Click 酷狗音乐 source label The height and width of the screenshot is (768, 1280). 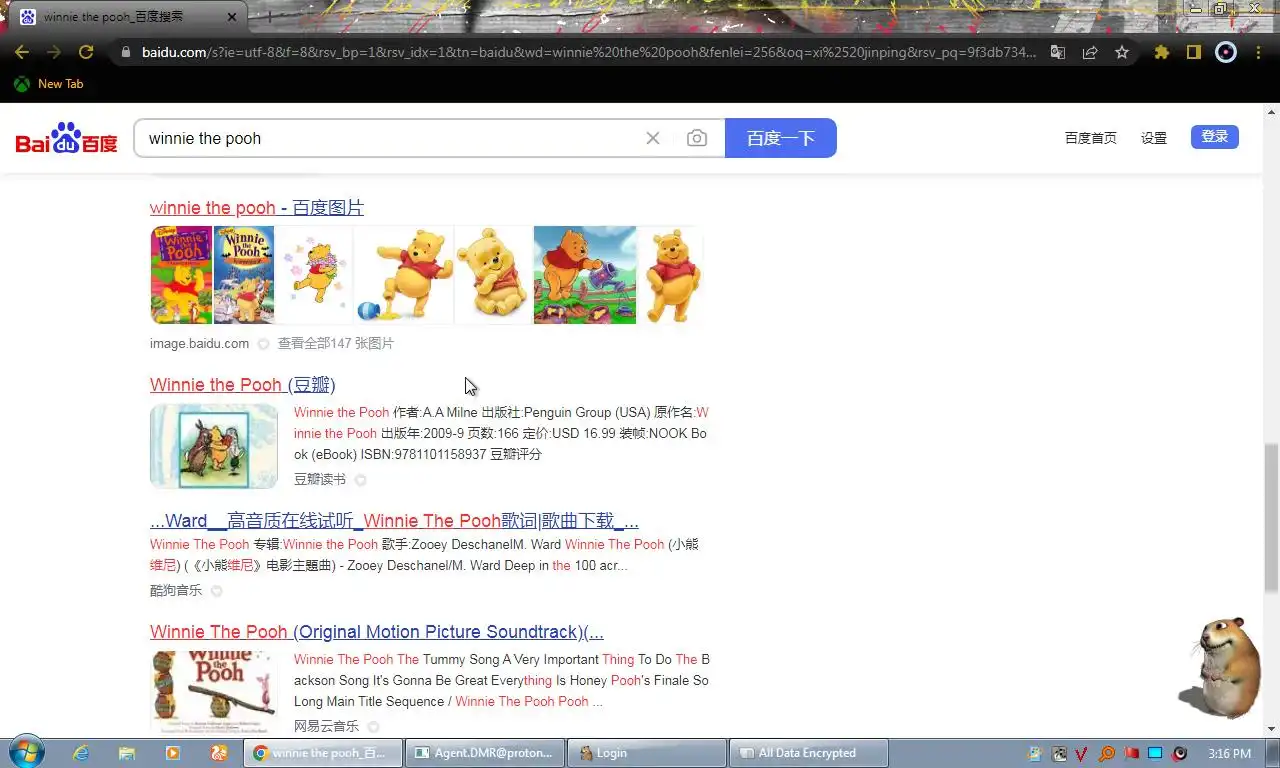[176, 590]
